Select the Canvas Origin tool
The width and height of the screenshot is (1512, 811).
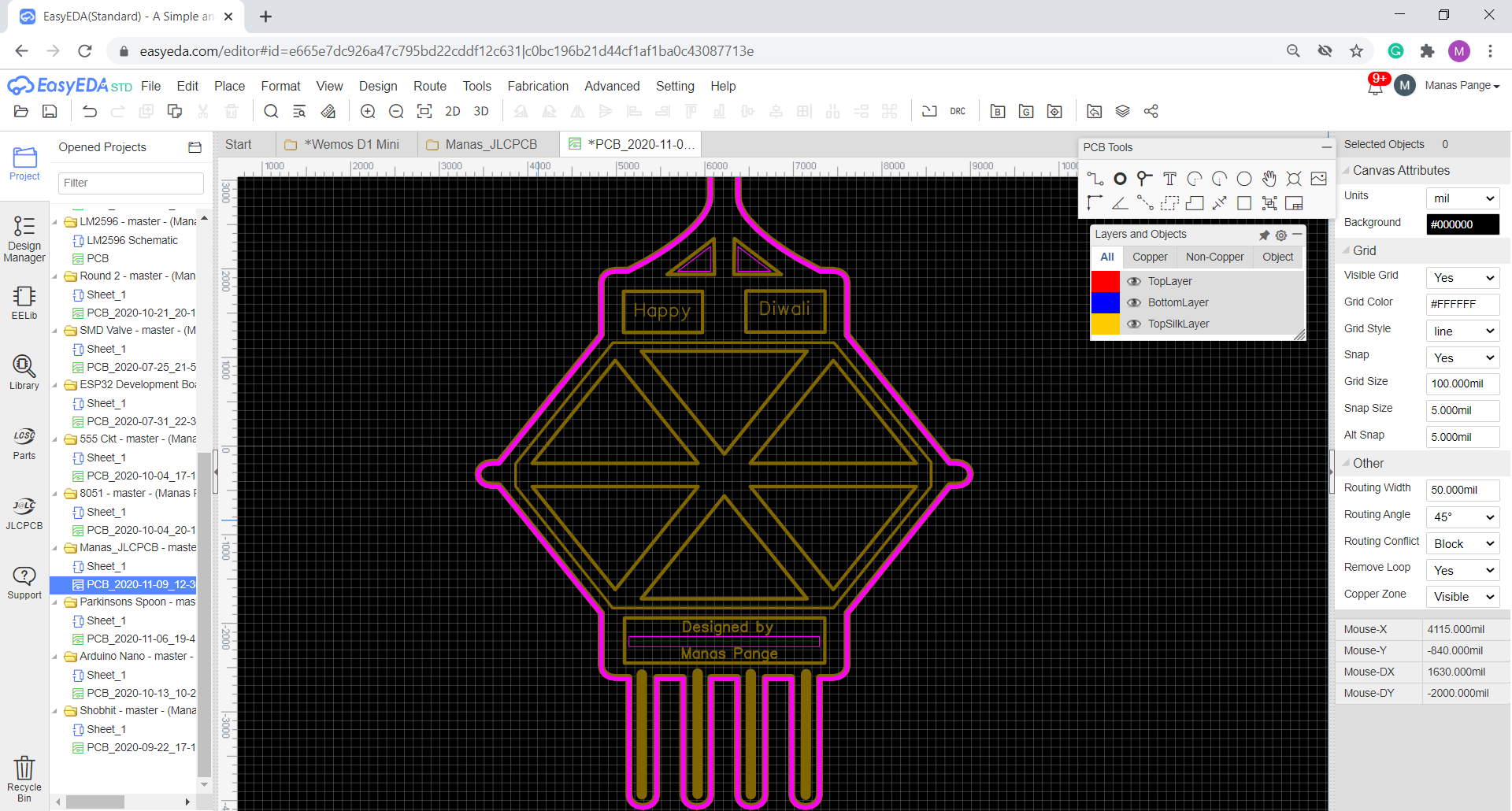click(1095, 203)
